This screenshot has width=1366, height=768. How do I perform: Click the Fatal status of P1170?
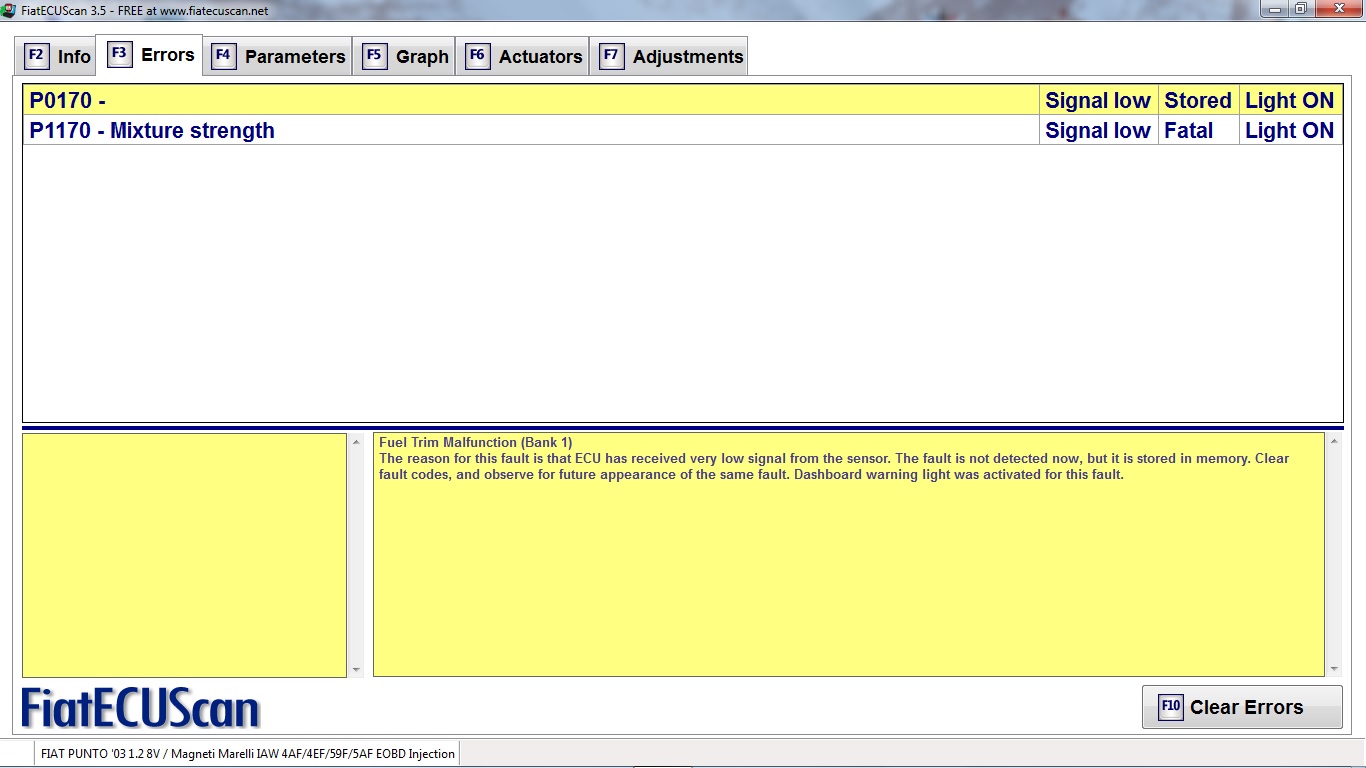coord(1188,131)
